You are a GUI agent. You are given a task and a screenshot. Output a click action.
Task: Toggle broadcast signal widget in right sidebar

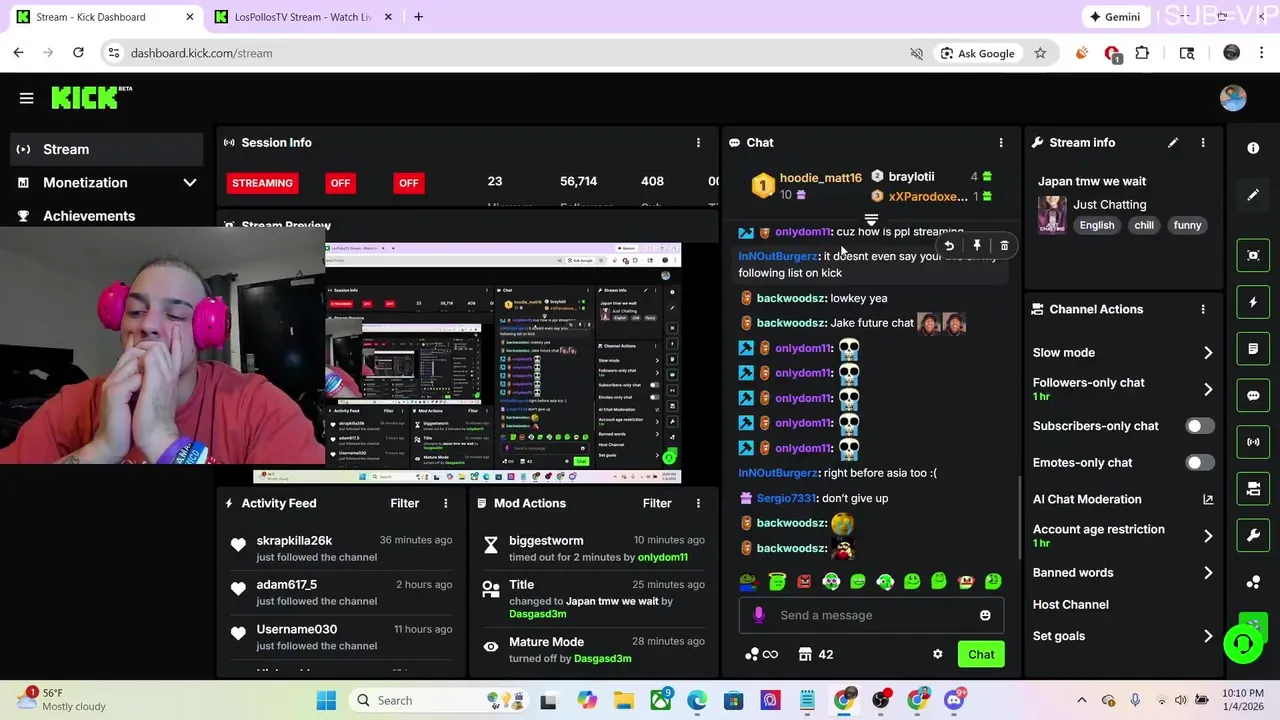pos(1253,442)
